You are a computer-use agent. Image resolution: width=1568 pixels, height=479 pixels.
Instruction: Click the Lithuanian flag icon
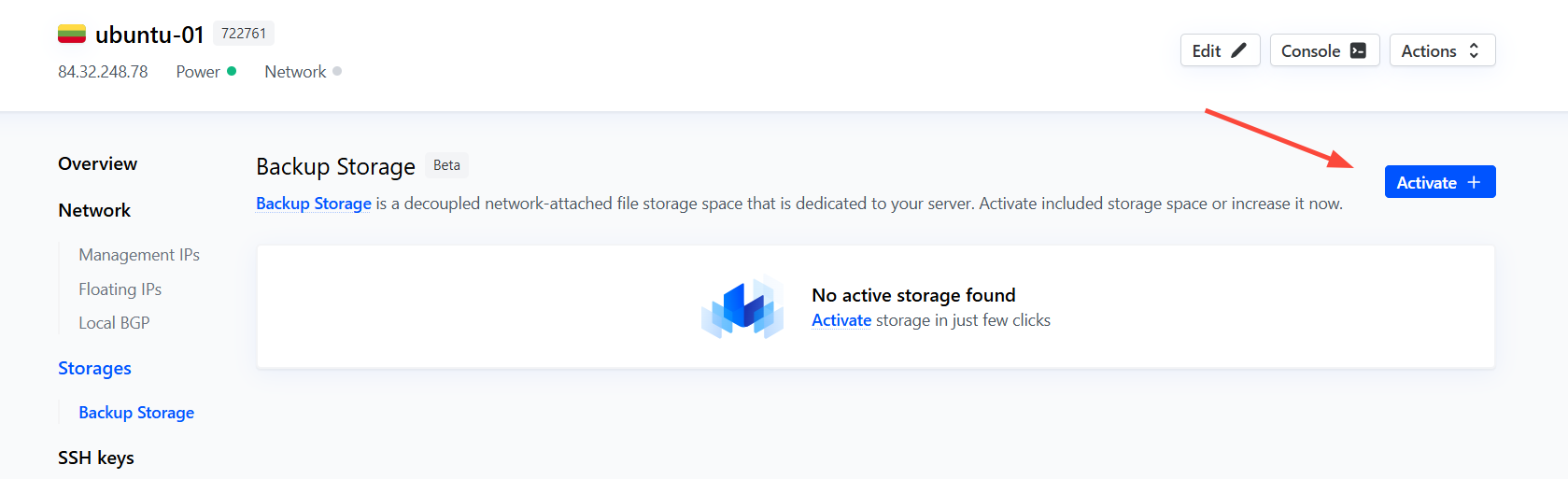click(72, 35)
